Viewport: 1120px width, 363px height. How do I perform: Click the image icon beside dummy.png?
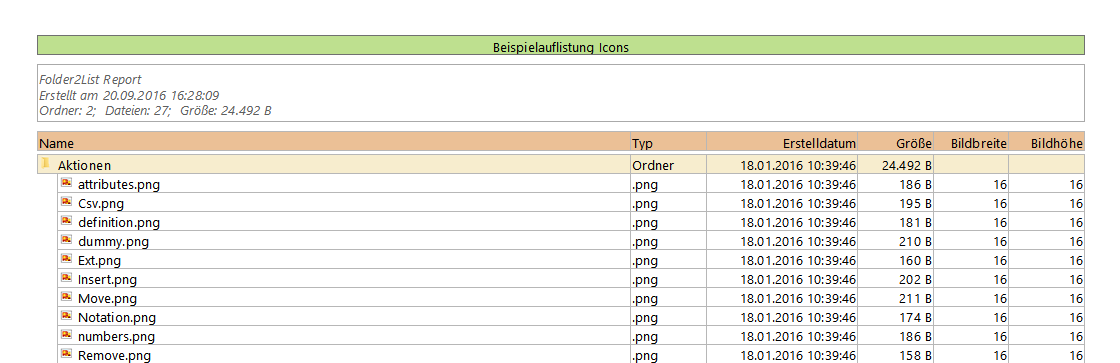pos(66,240)
